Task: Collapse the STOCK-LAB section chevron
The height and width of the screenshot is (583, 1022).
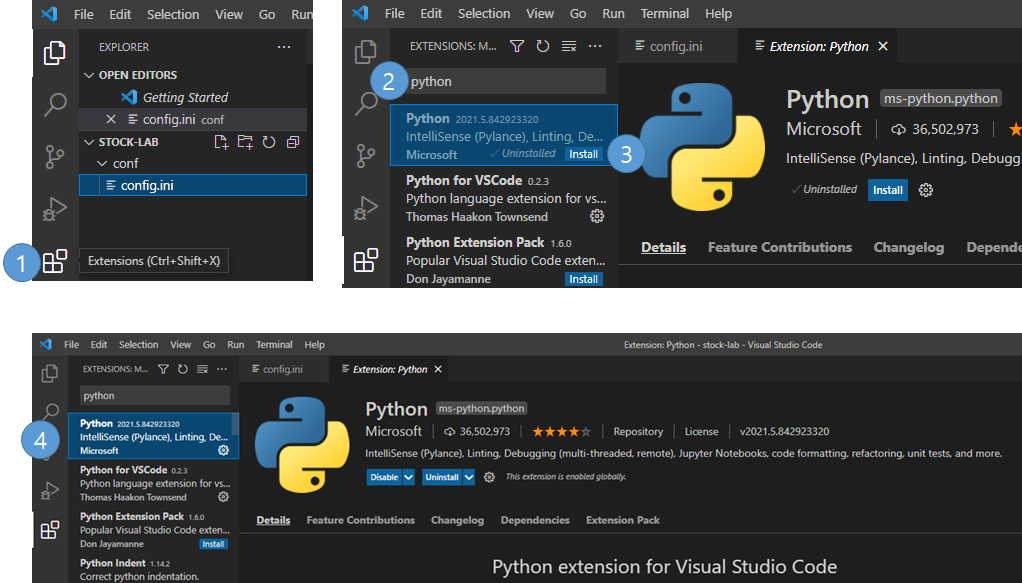Action: pyautogui.click(x=89, y=142)
